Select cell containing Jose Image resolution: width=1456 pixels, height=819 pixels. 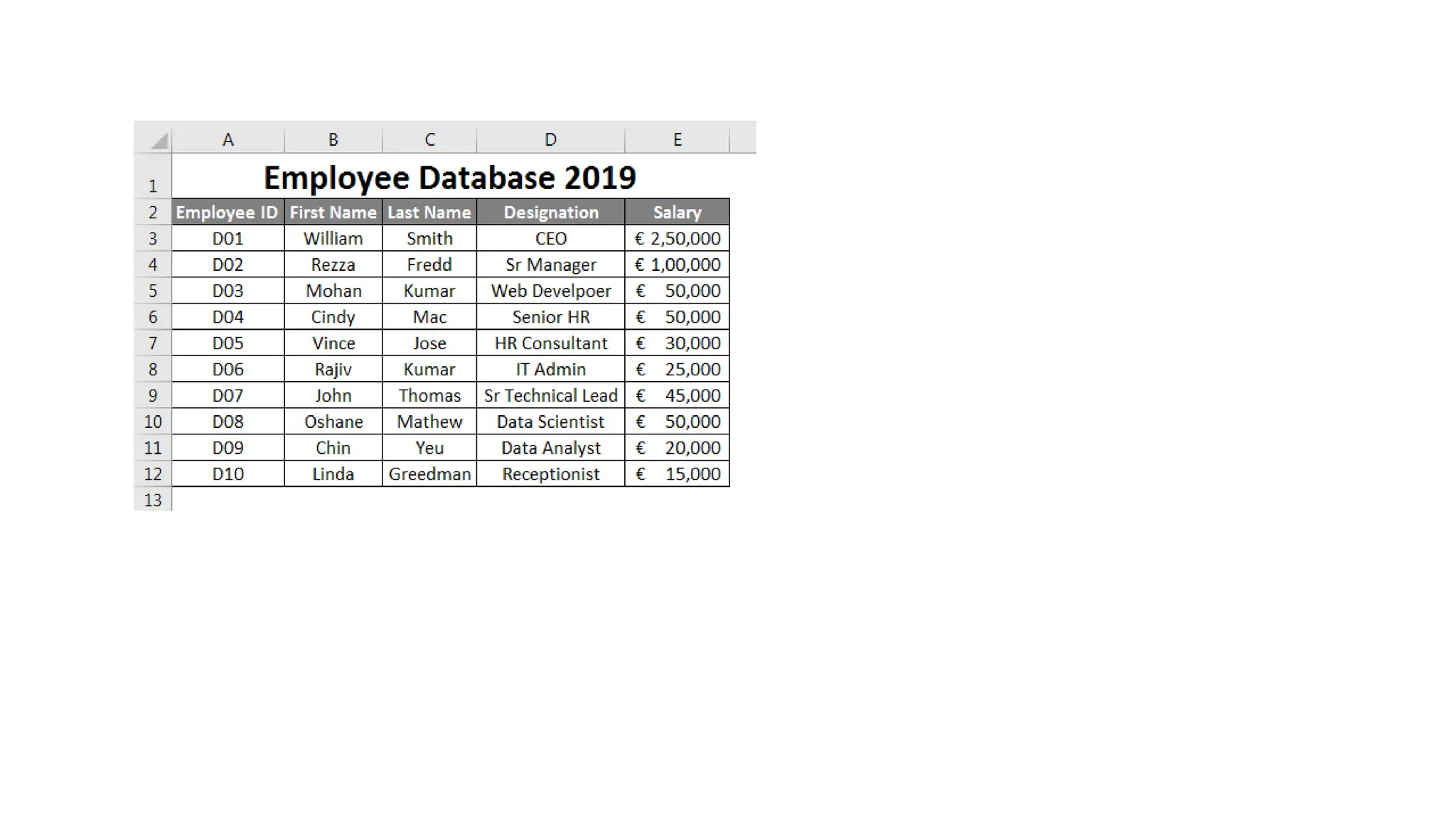tap(429, 343)
